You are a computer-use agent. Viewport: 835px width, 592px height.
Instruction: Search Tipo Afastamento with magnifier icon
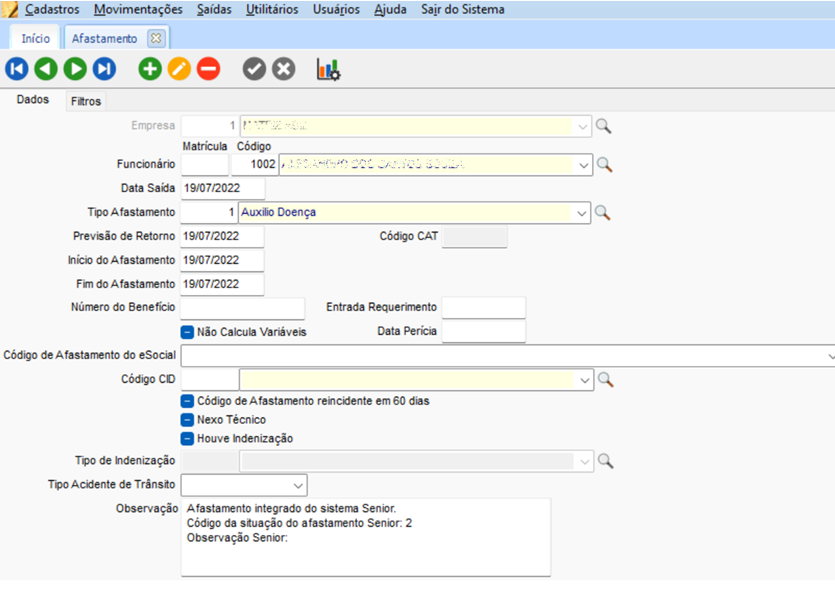click(x=604, y=213)
